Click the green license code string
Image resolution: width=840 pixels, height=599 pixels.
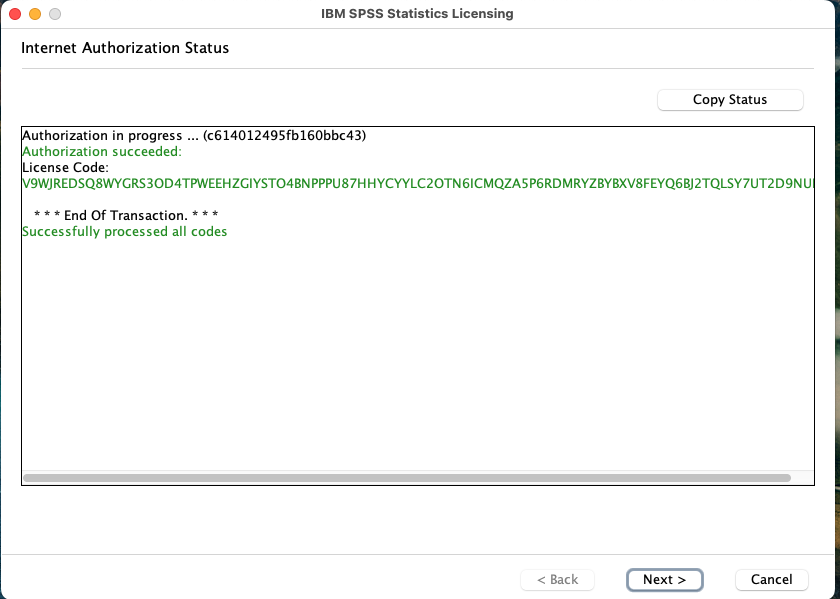coord(400,183)
